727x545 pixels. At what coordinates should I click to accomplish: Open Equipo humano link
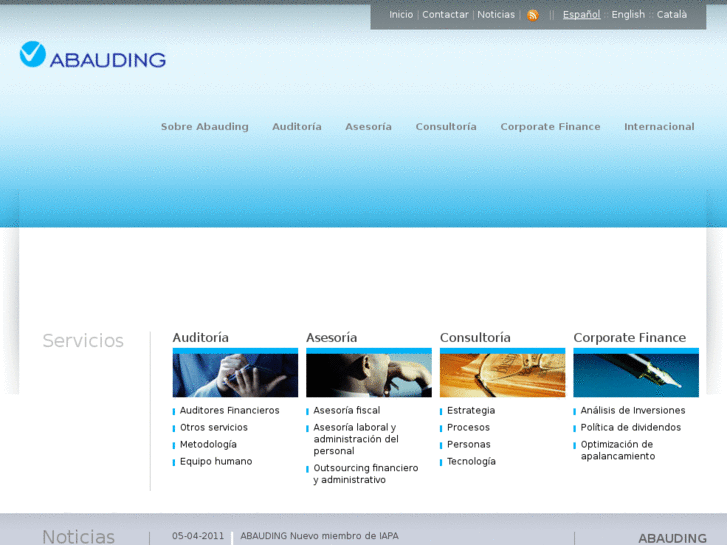pyautogui.click(x=216, y=462)
